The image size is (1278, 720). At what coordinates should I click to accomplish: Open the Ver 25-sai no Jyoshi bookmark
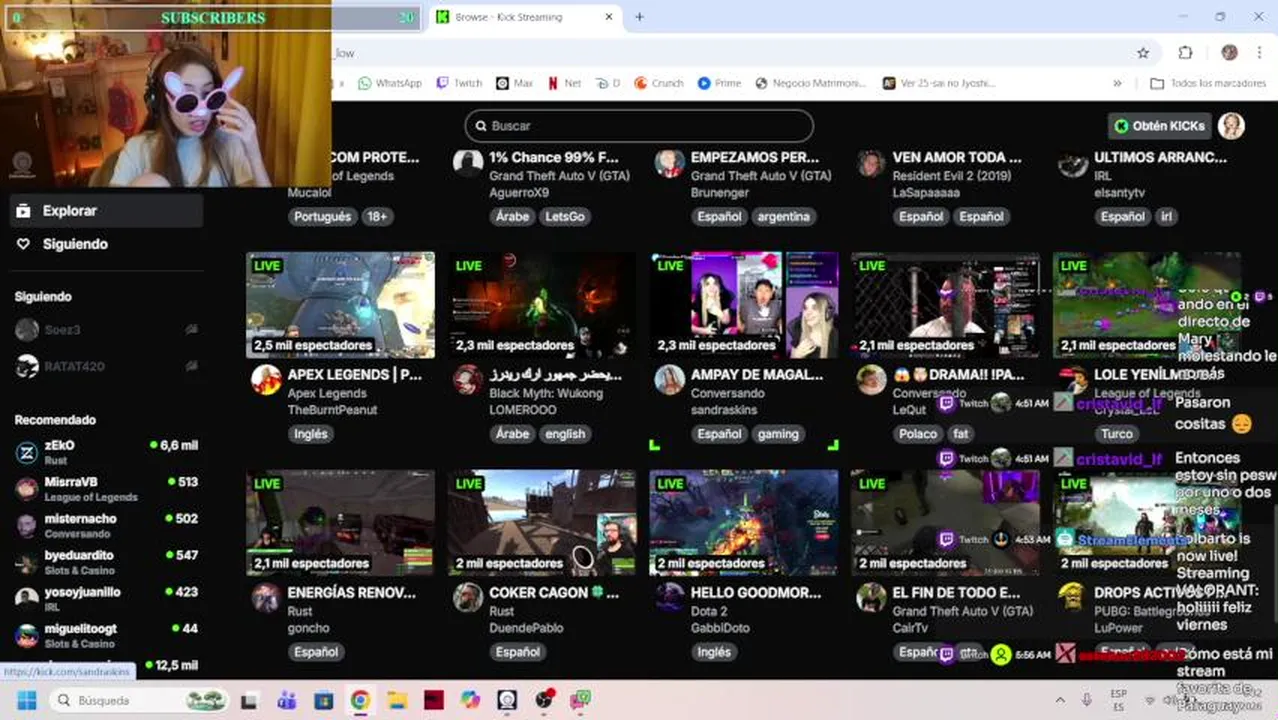939,83
